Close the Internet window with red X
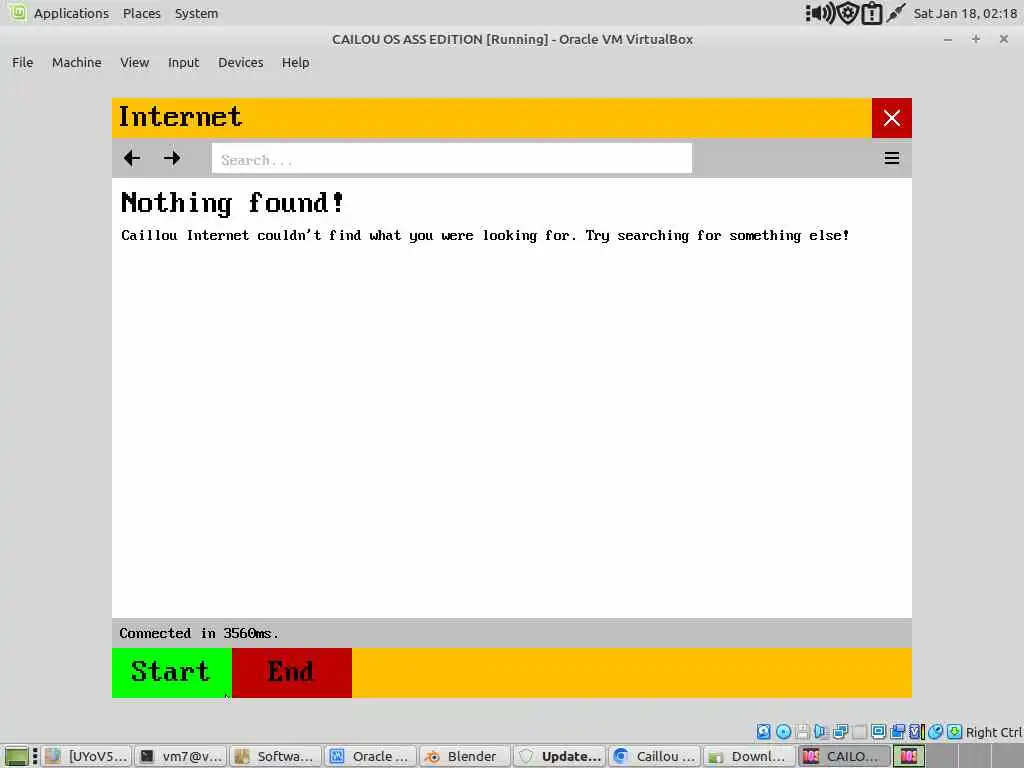1024x768 pixels. click(891, 118)
